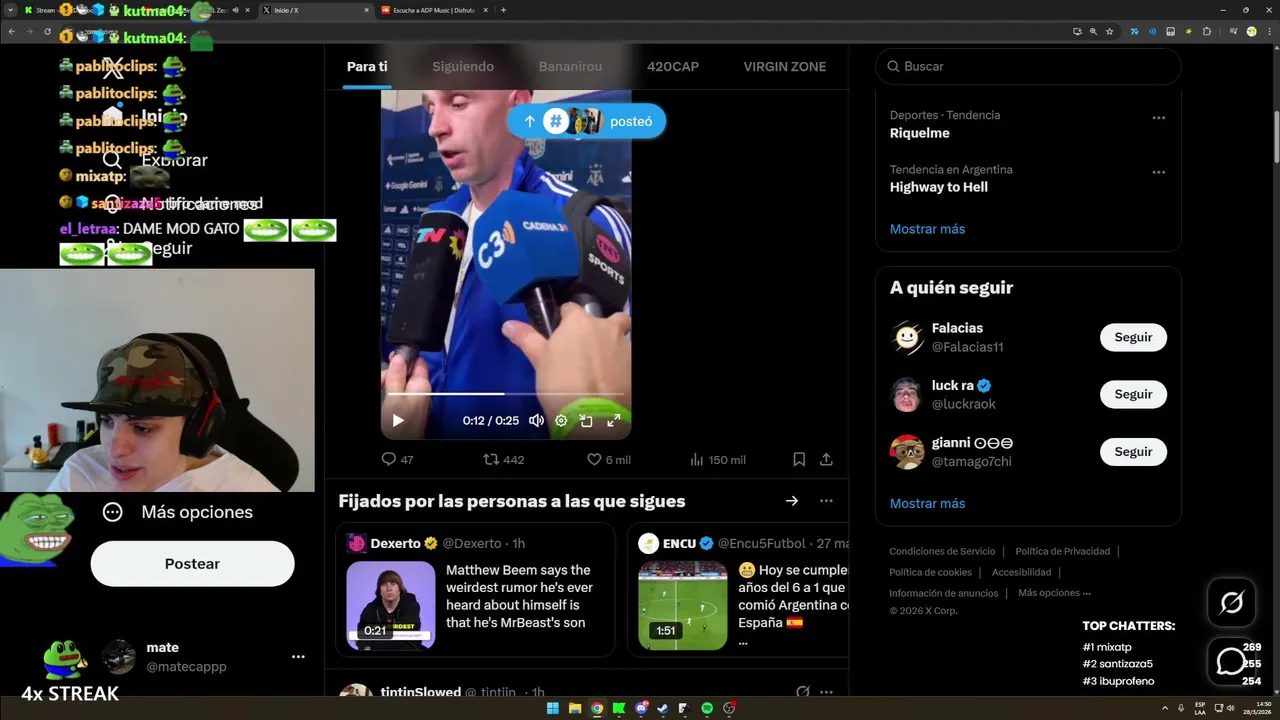The image size is (1280, 720).
Task: Play the Dexerto 0:21 video thumbnail
Action: [391, 606]
